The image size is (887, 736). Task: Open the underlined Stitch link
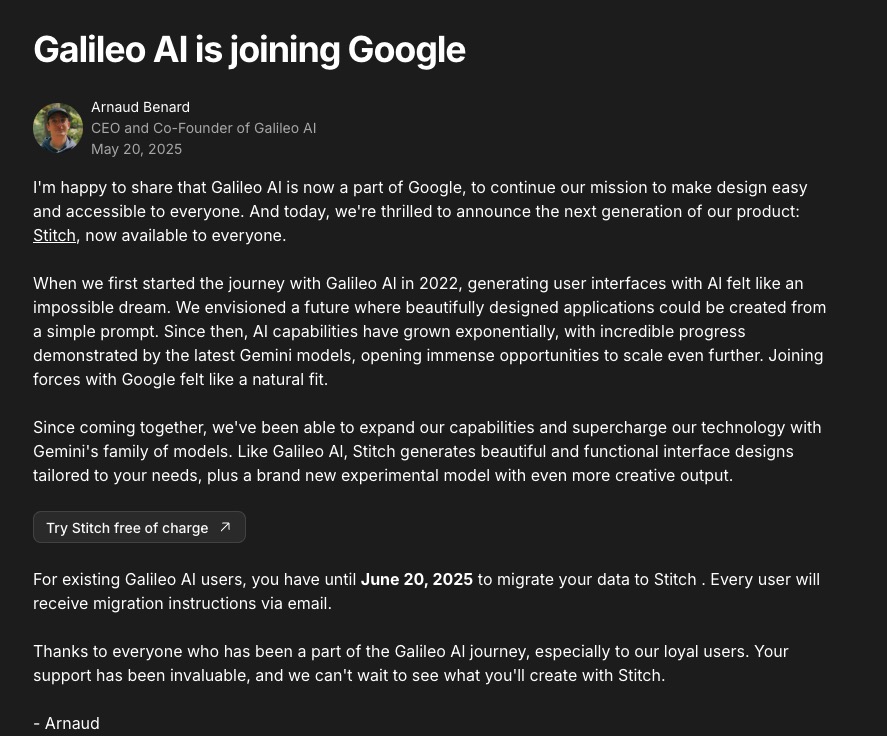54,235
